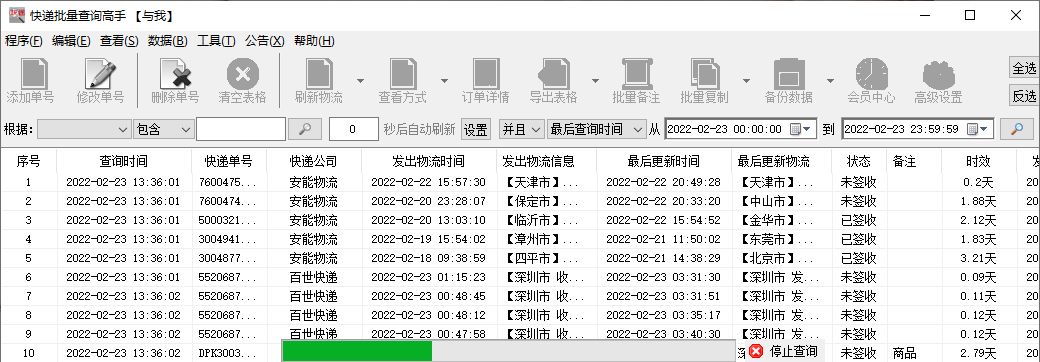Expand the 备份数据 dropdown arrow
This screenshot has width=1040, height=362.
(x=830, y=81)
